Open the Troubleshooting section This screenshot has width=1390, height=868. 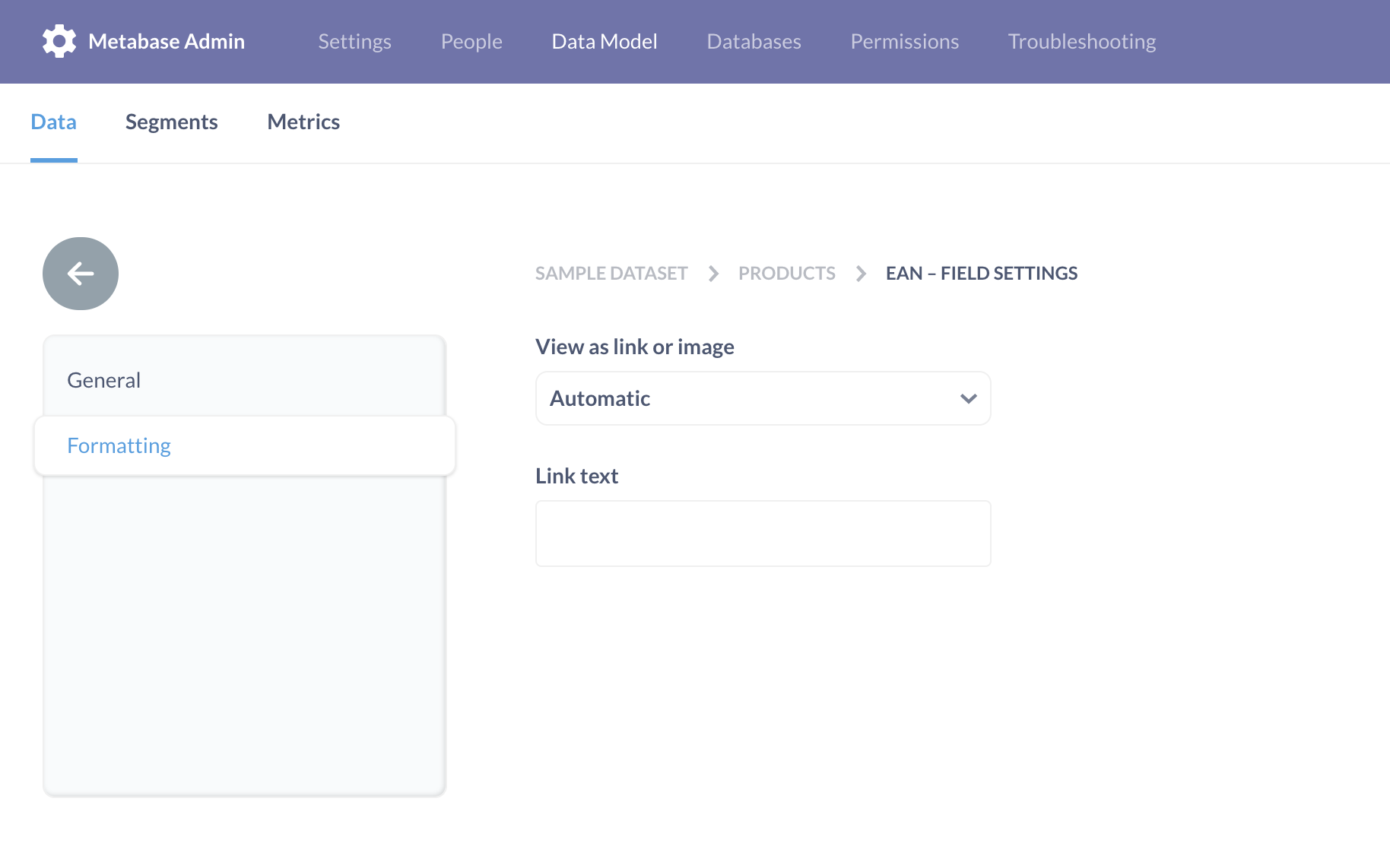(1081, 42)
